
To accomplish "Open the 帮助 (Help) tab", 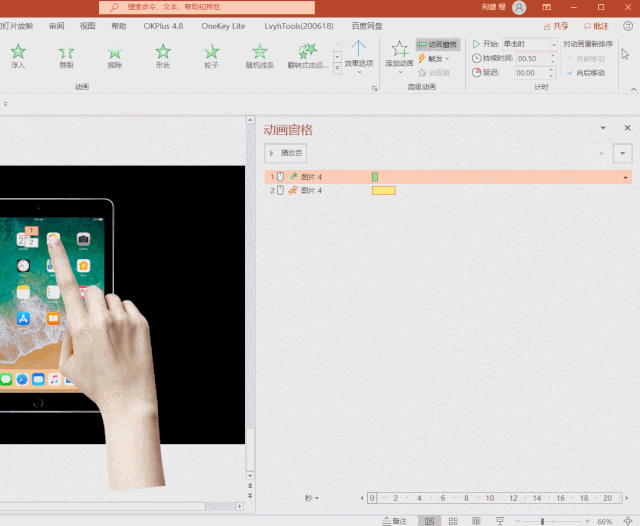I will [x=119, y=26].
